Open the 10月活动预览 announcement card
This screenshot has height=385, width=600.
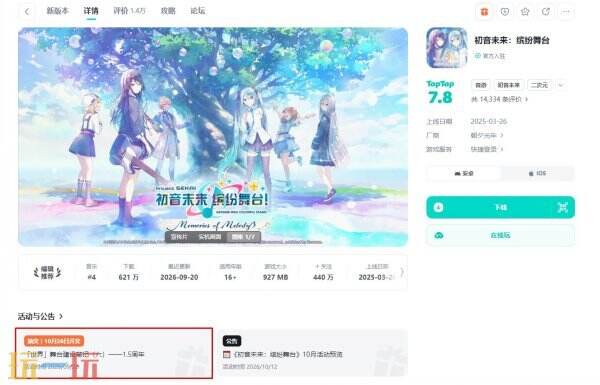tap(313, 353)
